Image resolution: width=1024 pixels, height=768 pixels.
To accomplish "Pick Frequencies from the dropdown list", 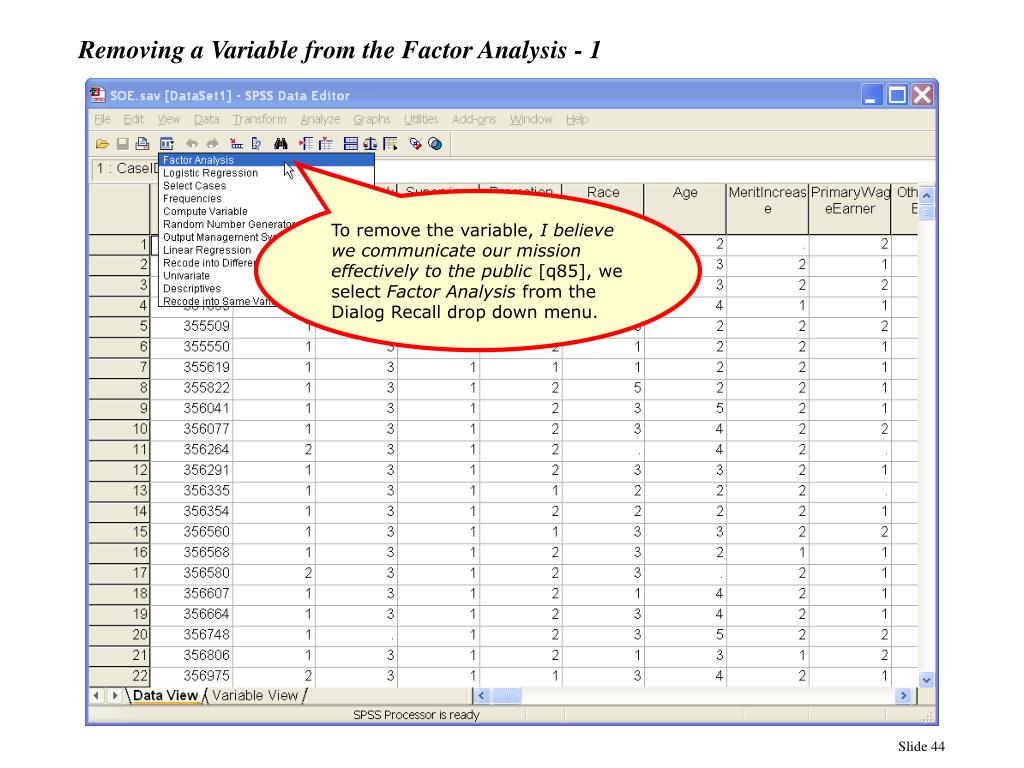I will pos(192,199).
